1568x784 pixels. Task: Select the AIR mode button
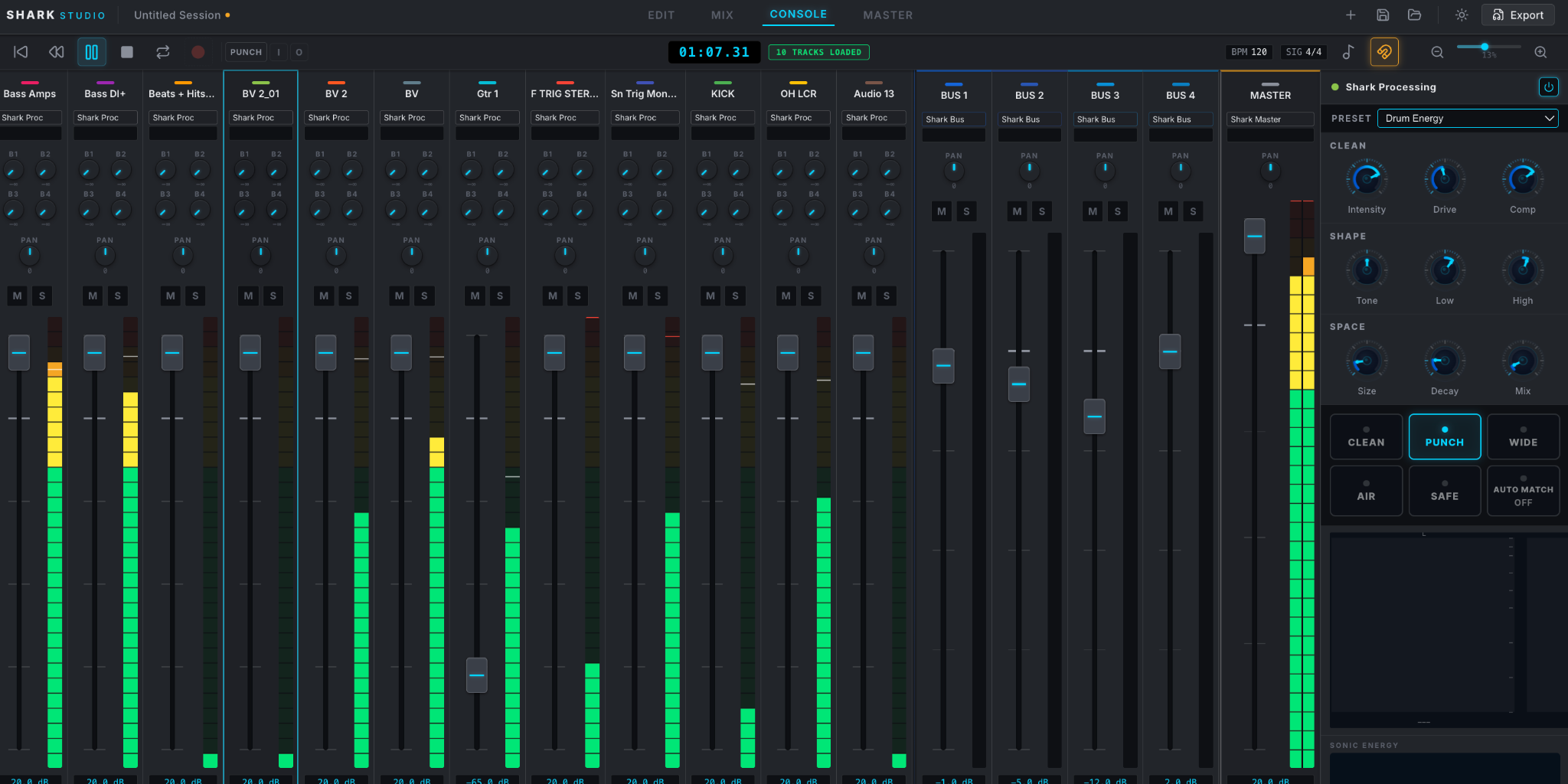click(1366, 491)
